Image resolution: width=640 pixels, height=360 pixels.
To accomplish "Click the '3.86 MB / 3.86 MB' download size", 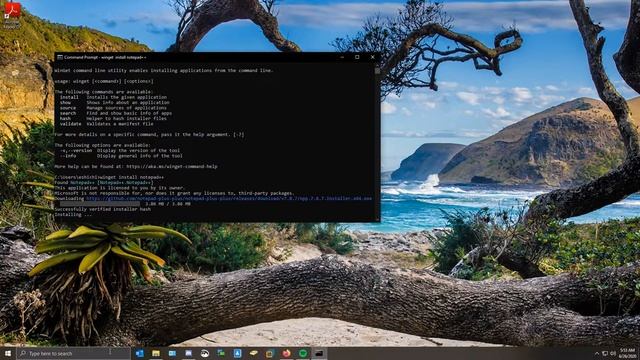I will [x=168, y=204].
